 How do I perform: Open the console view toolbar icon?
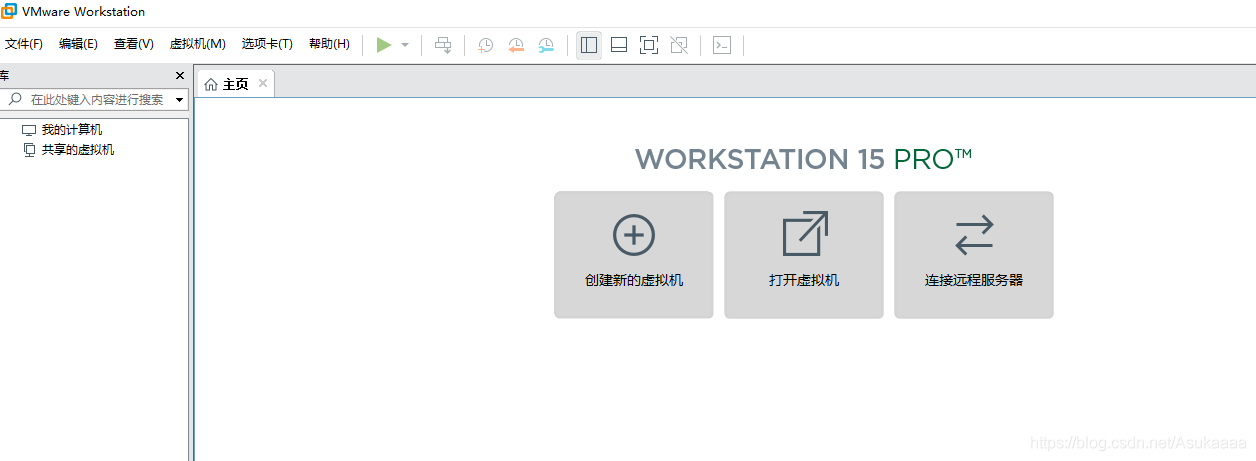(x=722, y=45)
